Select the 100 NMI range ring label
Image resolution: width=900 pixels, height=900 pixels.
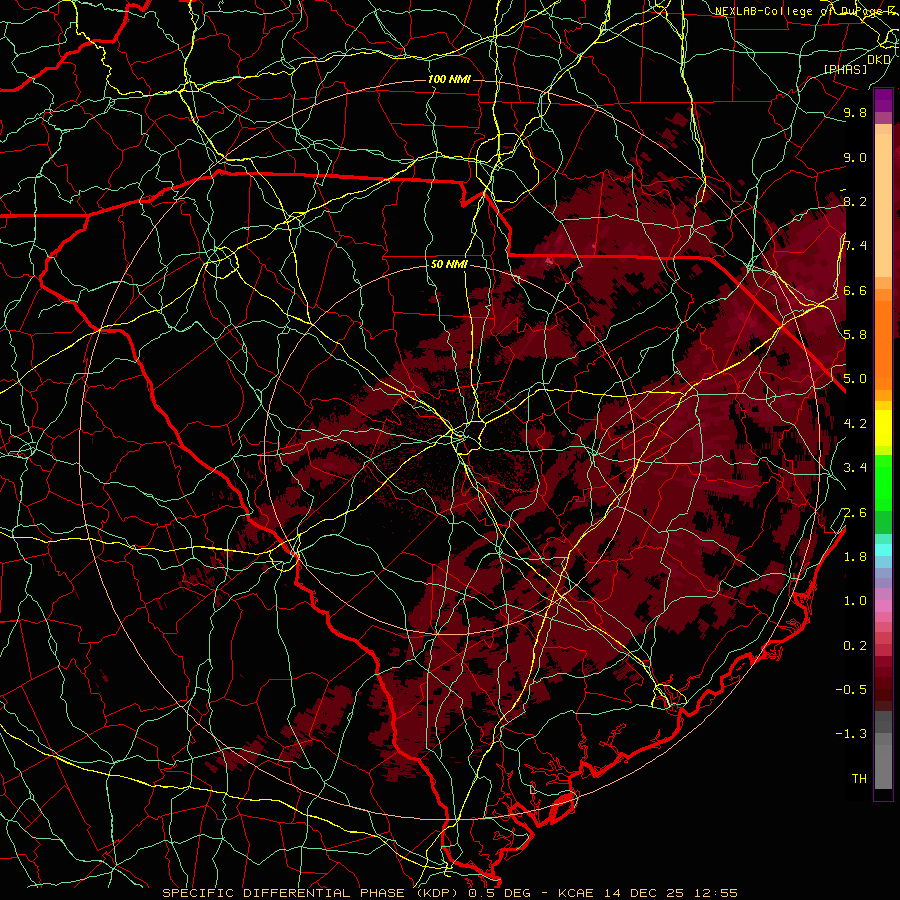click(x=449, y=79)
